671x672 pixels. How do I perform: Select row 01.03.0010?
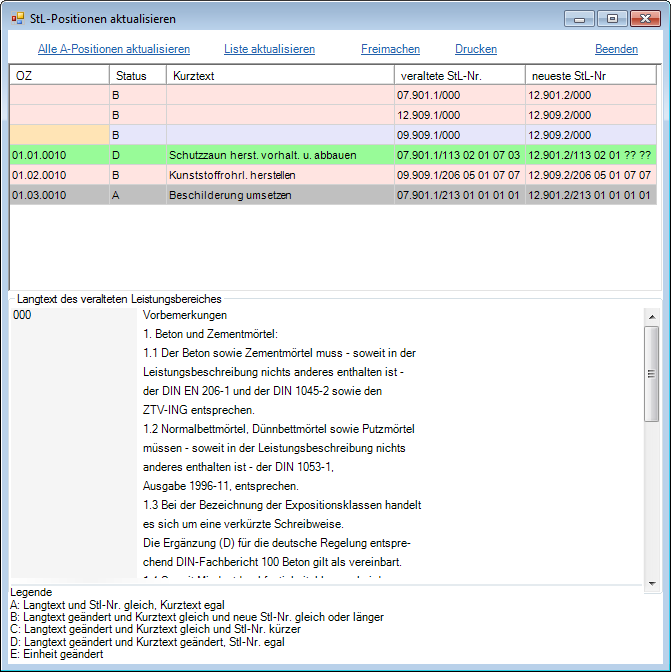tap(333, 195)
